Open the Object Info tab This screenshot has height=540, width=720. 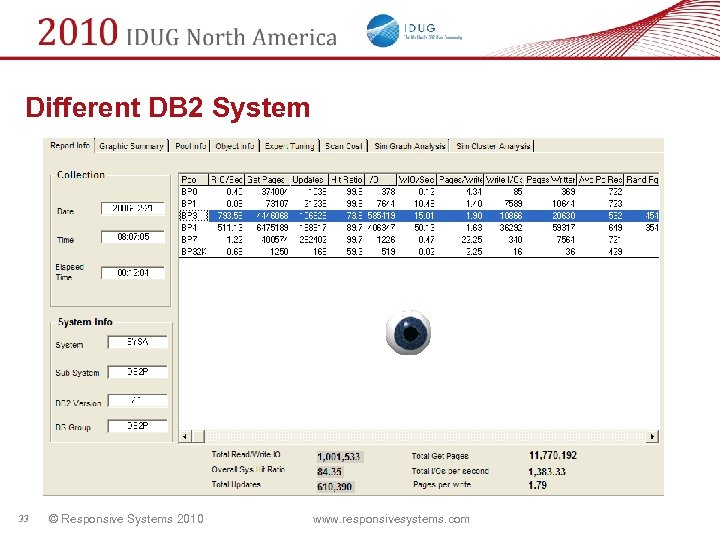point(235,146)
